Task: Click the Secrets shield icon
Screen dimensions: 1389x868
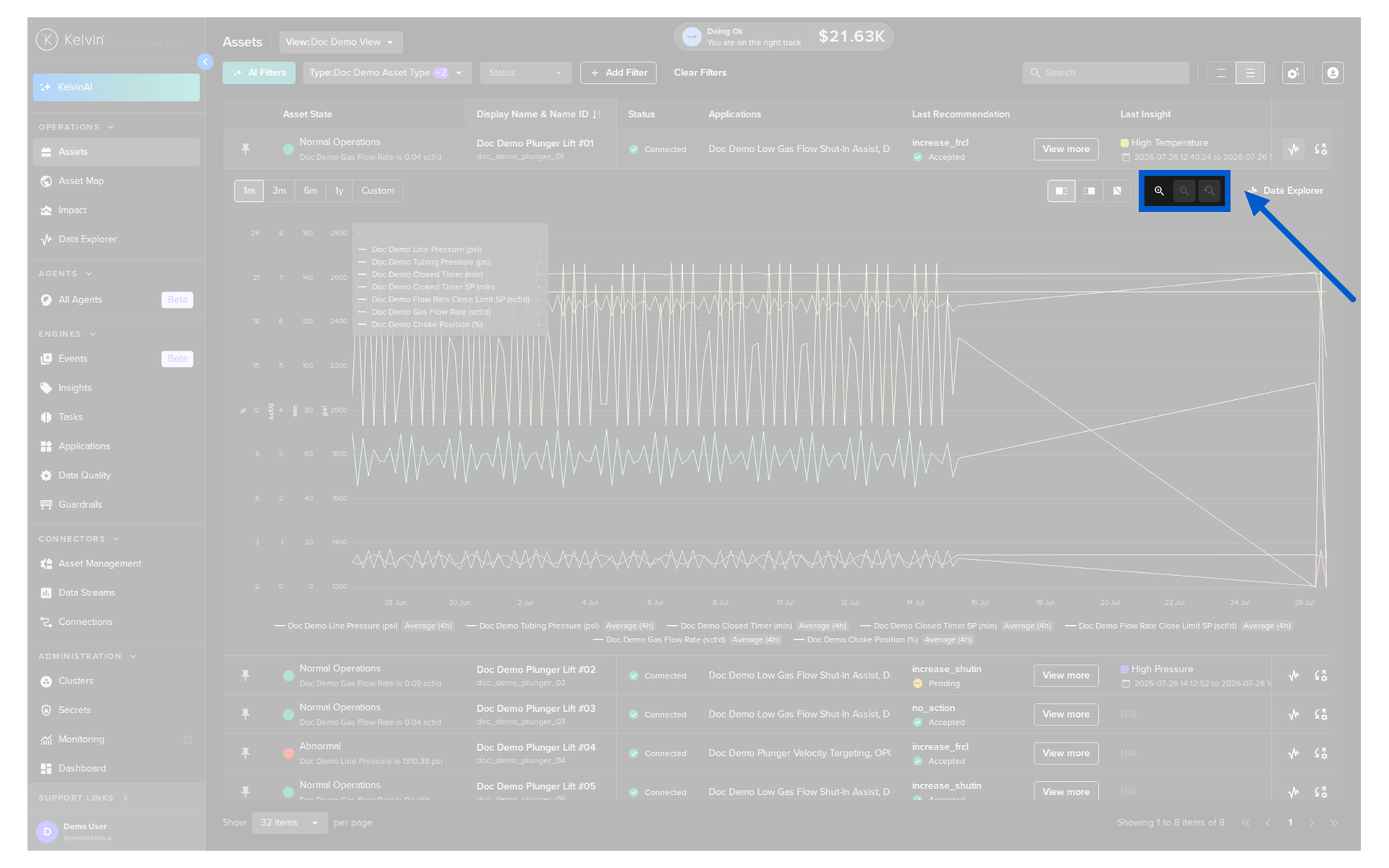Action: click(x=46, y=710)
